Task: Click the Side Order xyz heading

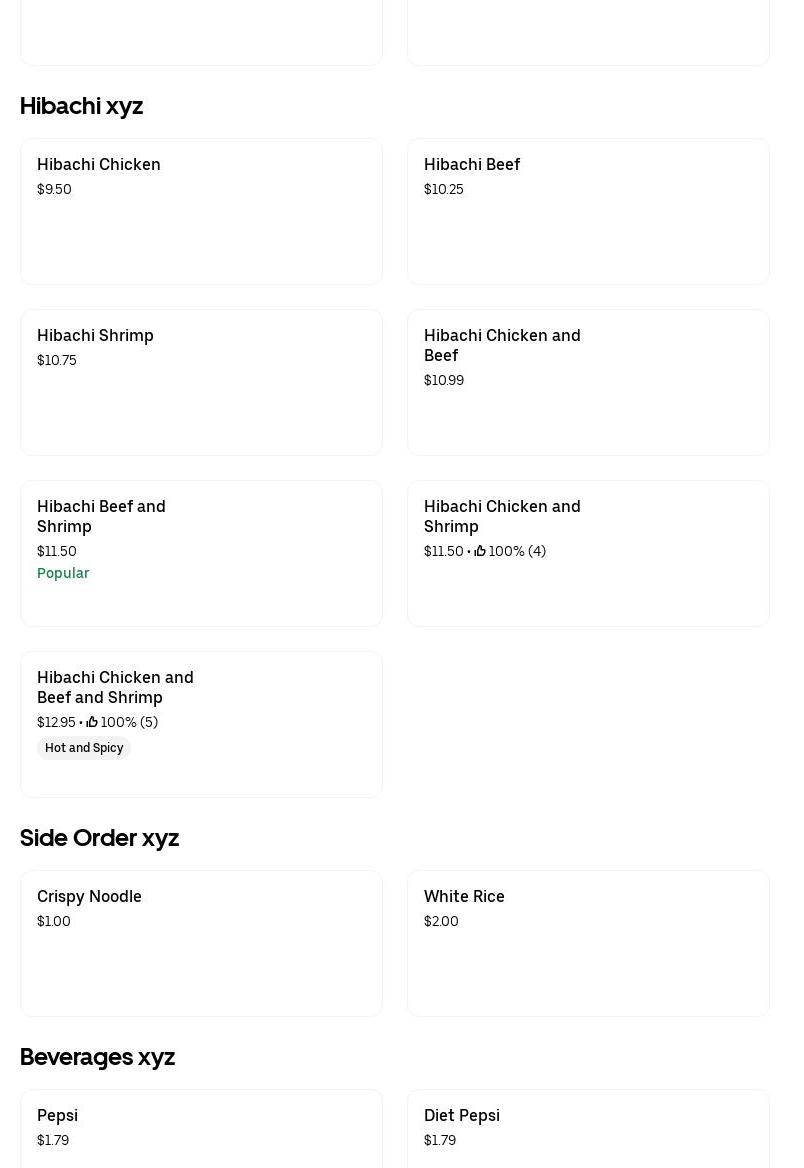Action: [x=100, y=838]
